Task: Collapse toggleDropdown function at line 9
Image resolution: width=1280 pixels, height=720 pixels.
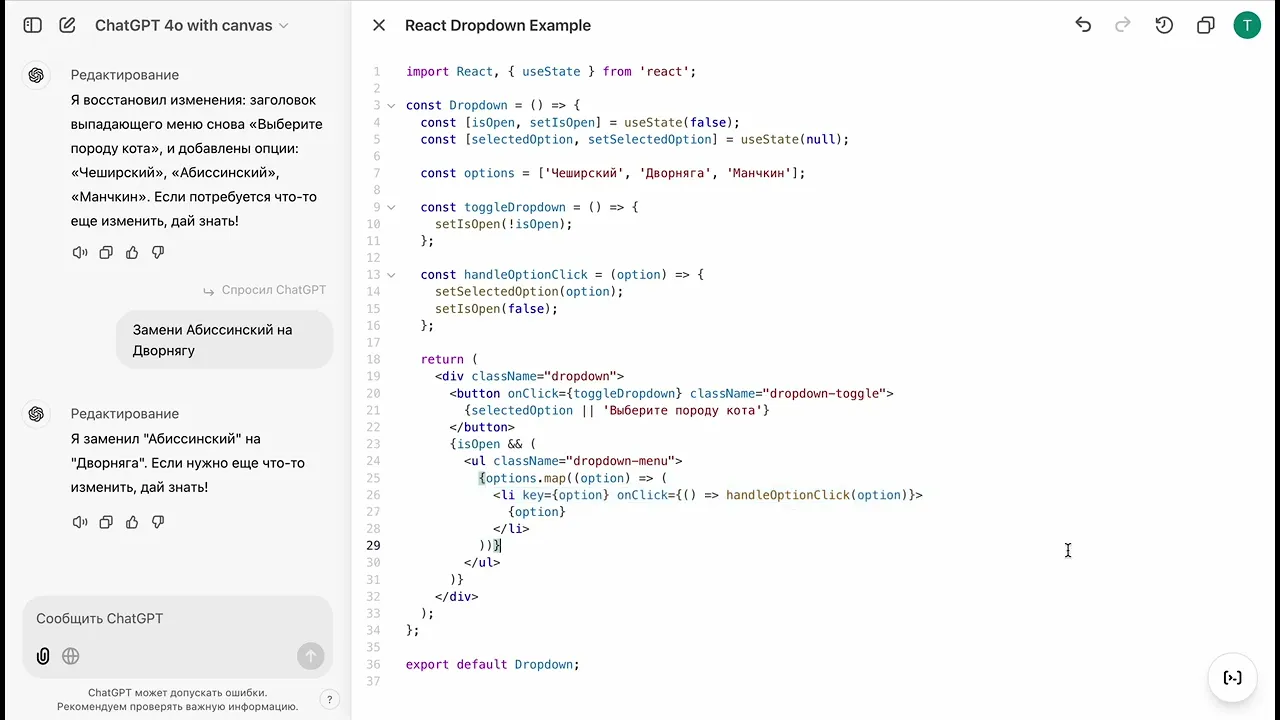Action: tap(391, 207)
